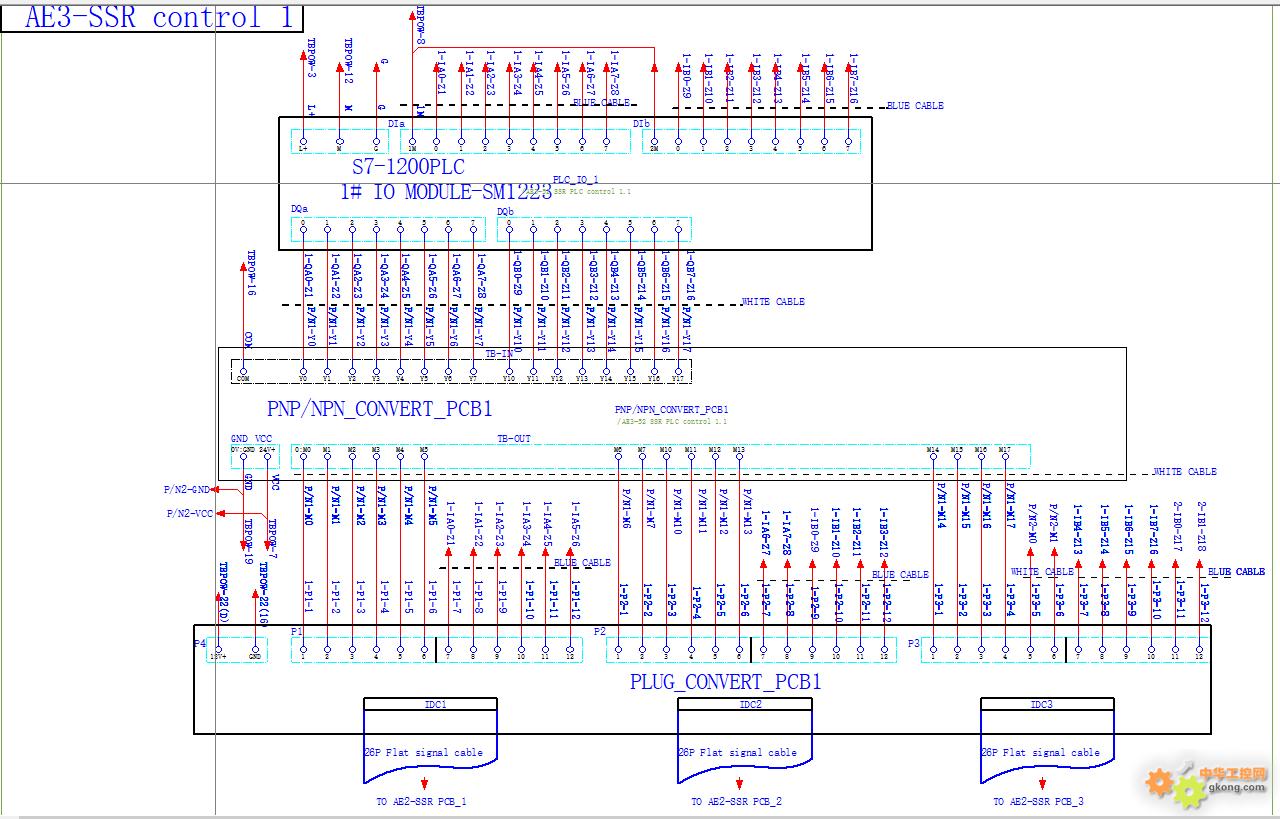Click the 'TB-OUT' terminal block label
Screen dimensions: 1280x819
tap(514, 439)
